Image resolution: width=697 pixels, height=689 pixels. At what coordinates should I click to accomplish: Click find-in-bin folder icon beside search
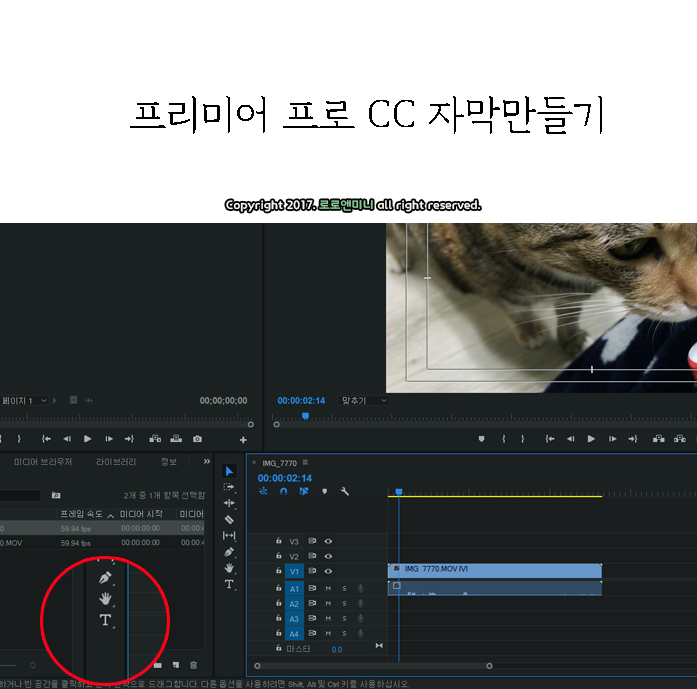point(56,495)
